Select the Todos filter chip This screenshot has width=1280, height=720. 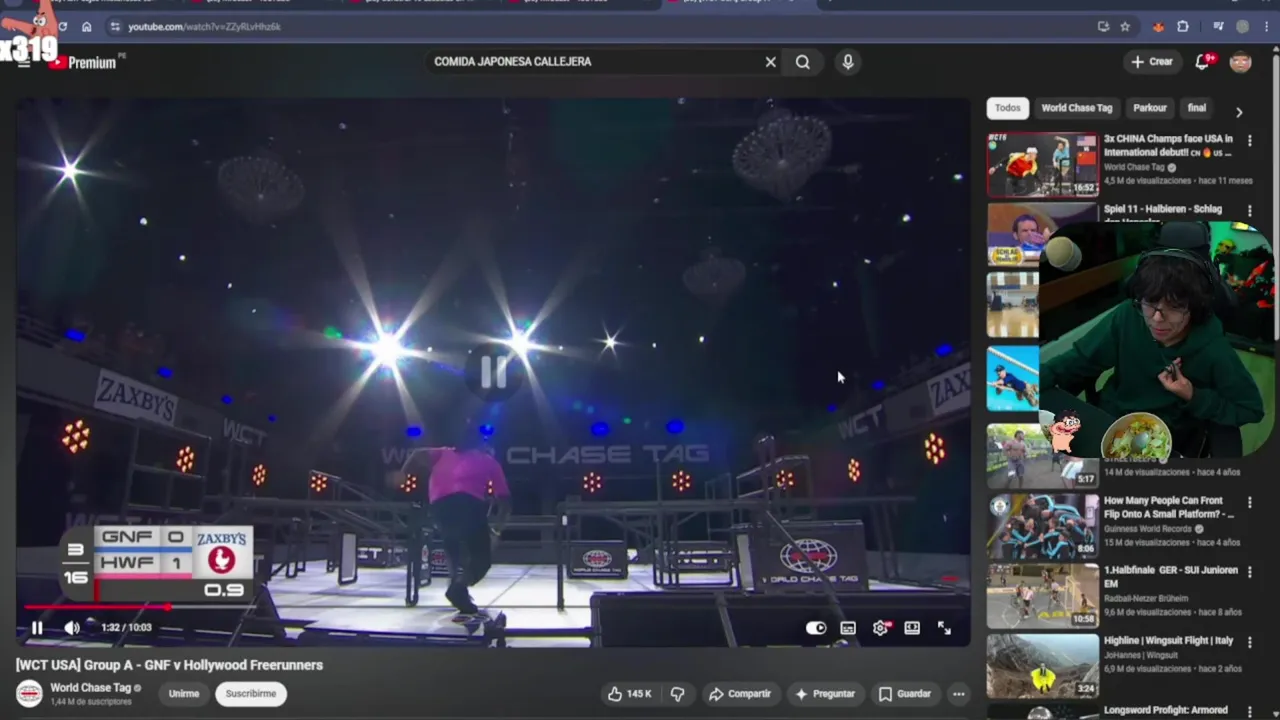(x=1007, y=108)
